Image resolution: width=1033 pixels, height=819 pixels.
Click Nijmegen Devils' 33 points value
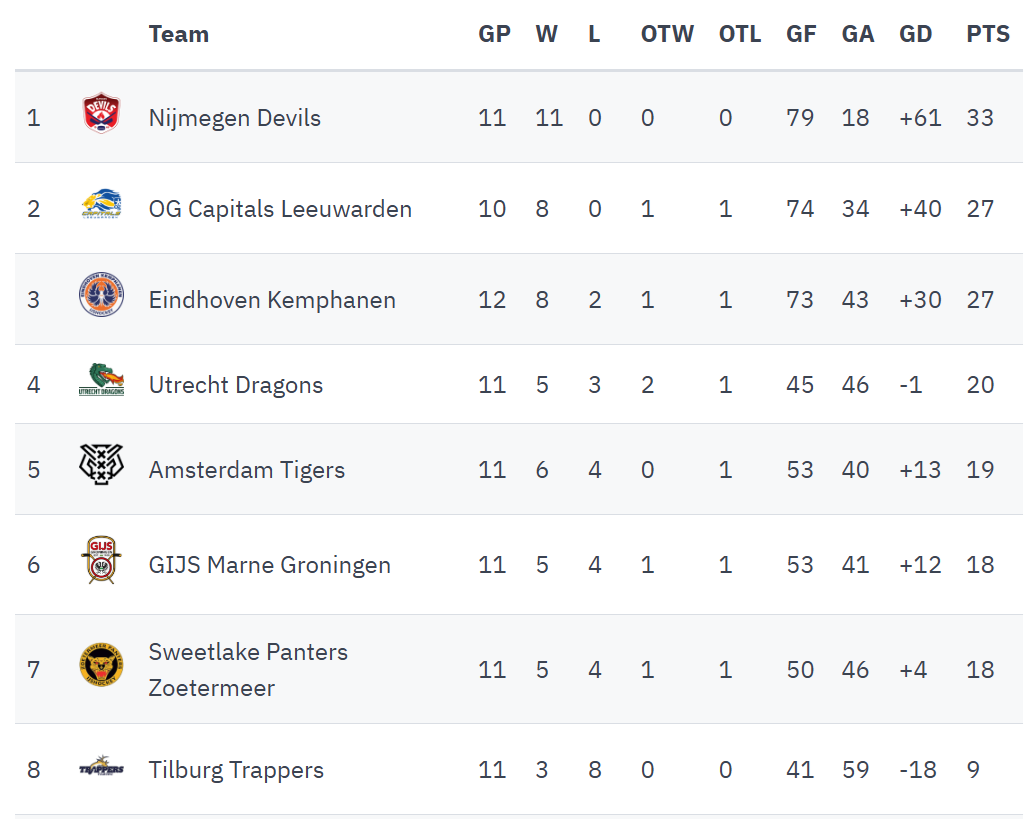pos(980,118)
